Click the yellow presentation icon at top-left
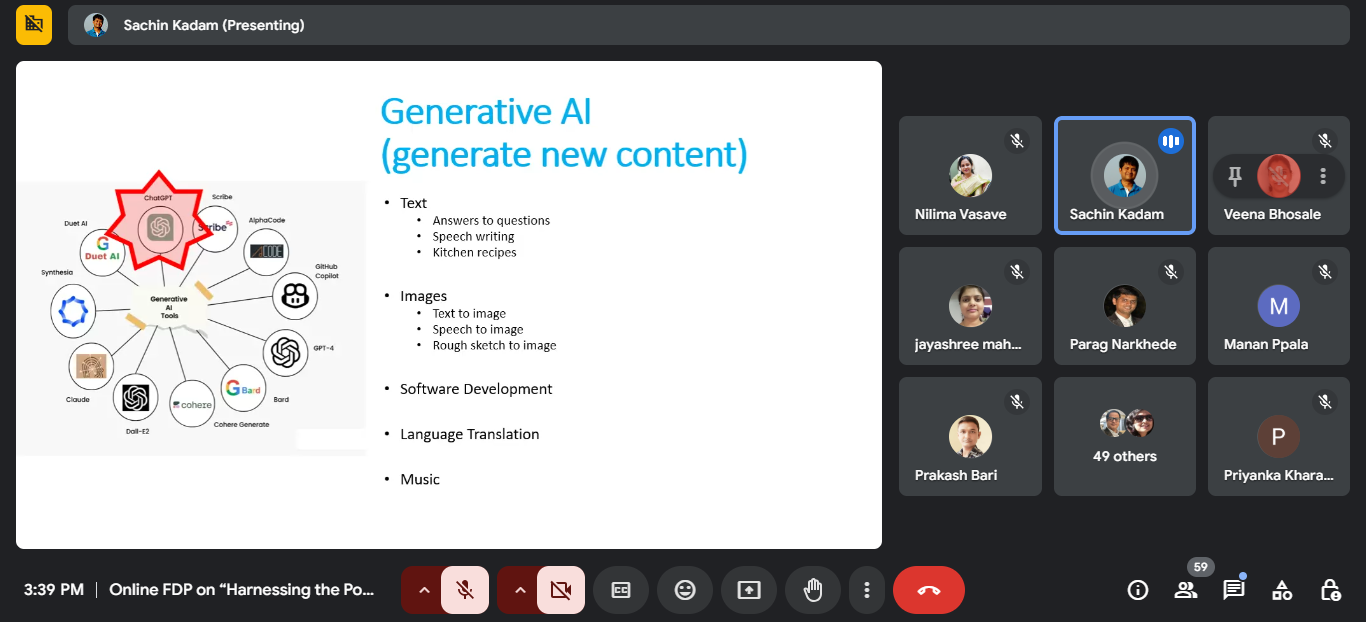 34,25
